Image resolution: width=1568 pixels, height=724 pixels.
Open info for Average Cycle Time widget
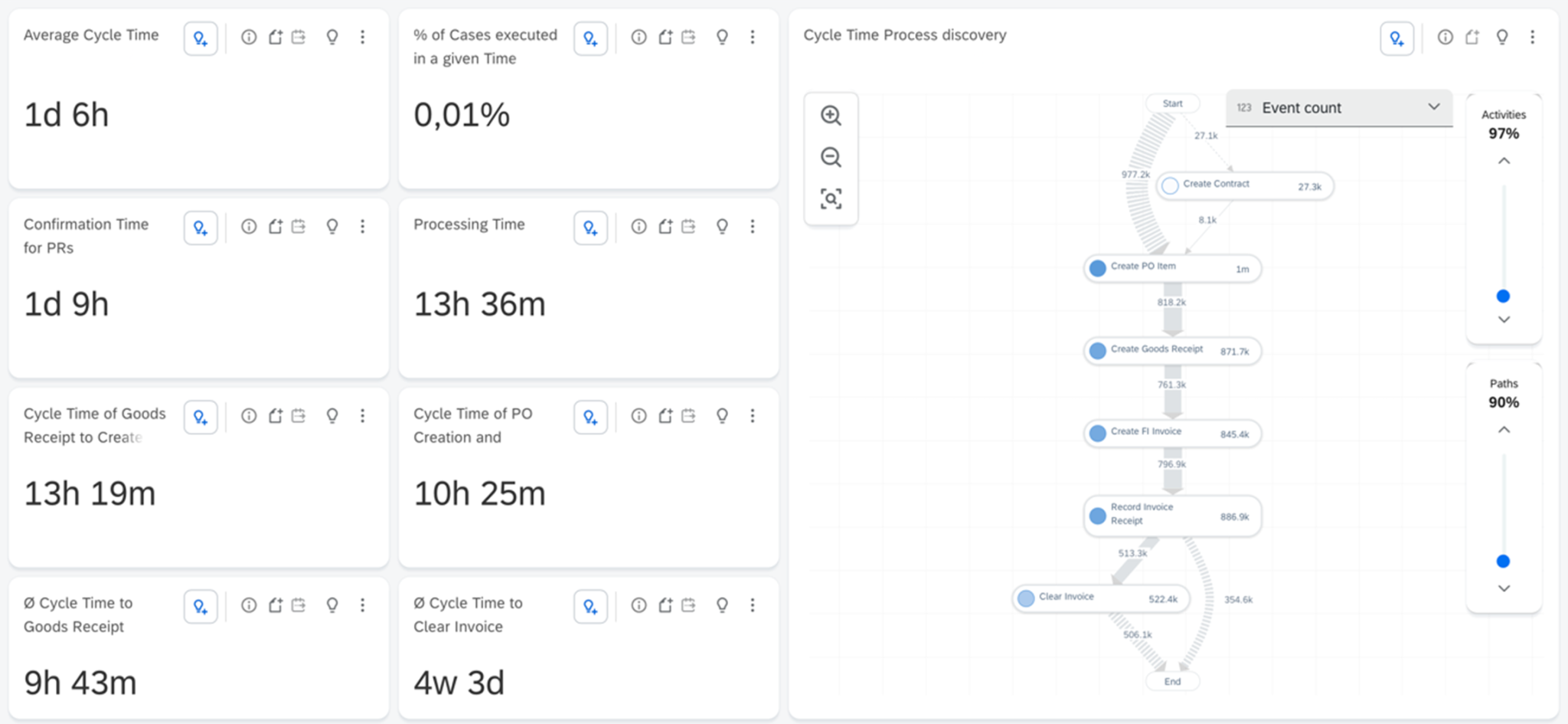coord(249,37)
